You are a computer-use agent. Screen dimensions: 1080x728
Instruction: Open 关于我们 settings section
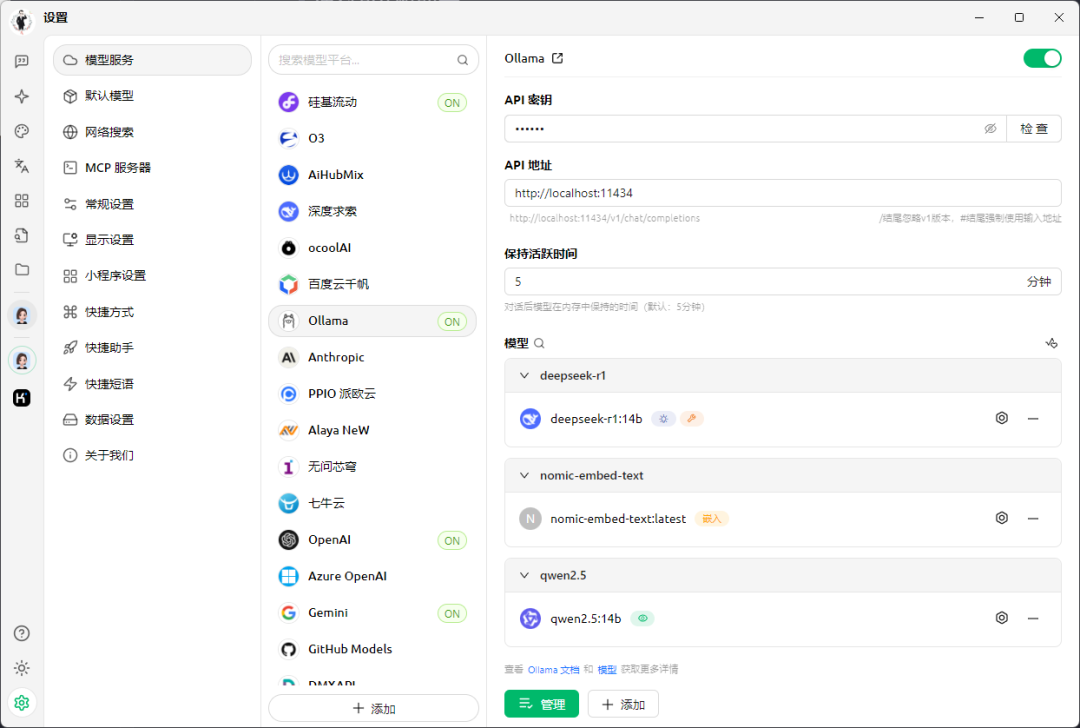click(152, 455)
